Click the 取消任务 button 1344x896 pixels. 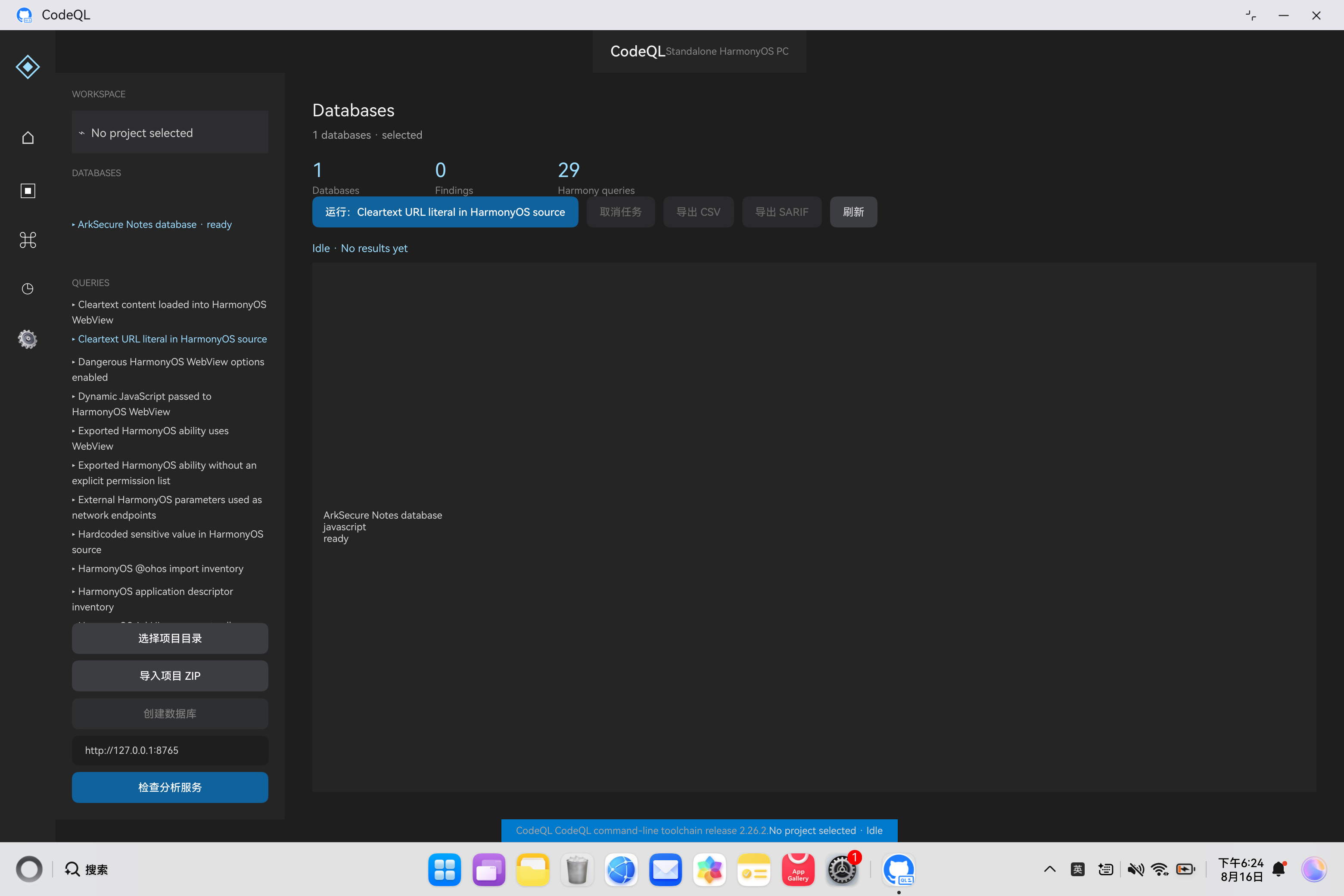[621, 212]
